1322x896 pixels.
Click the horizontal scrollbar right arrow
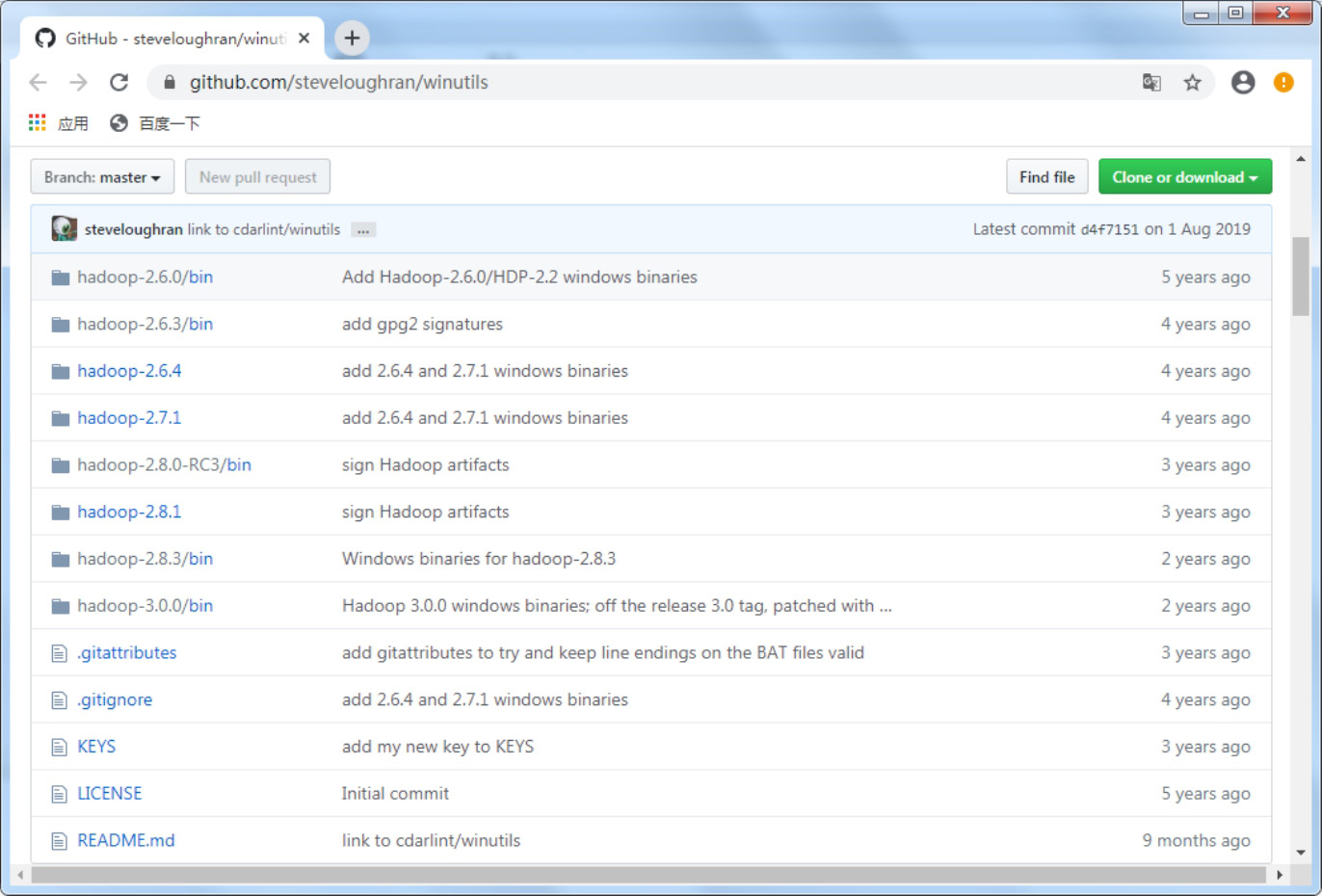click(x=1280, y=875)
